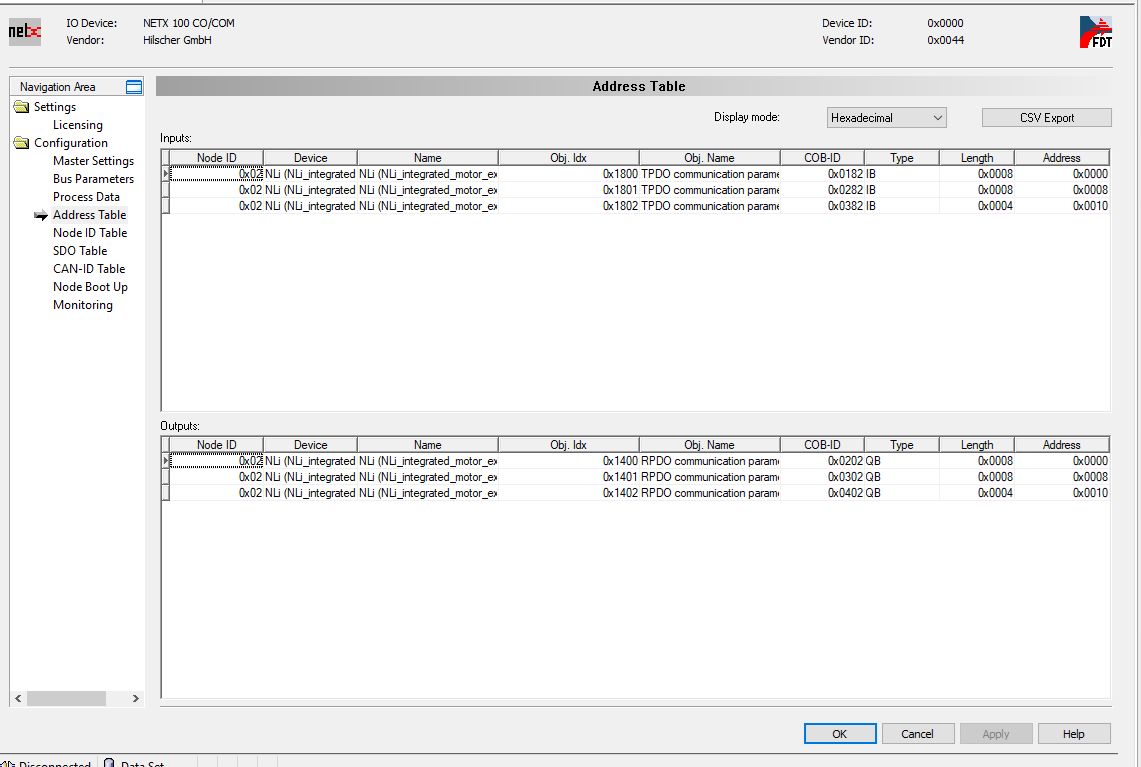Click the CSV Export button
Image resolution: width=1141 pixels, height=767 pixels.
pyautogui.click(x=1046, y=118)
